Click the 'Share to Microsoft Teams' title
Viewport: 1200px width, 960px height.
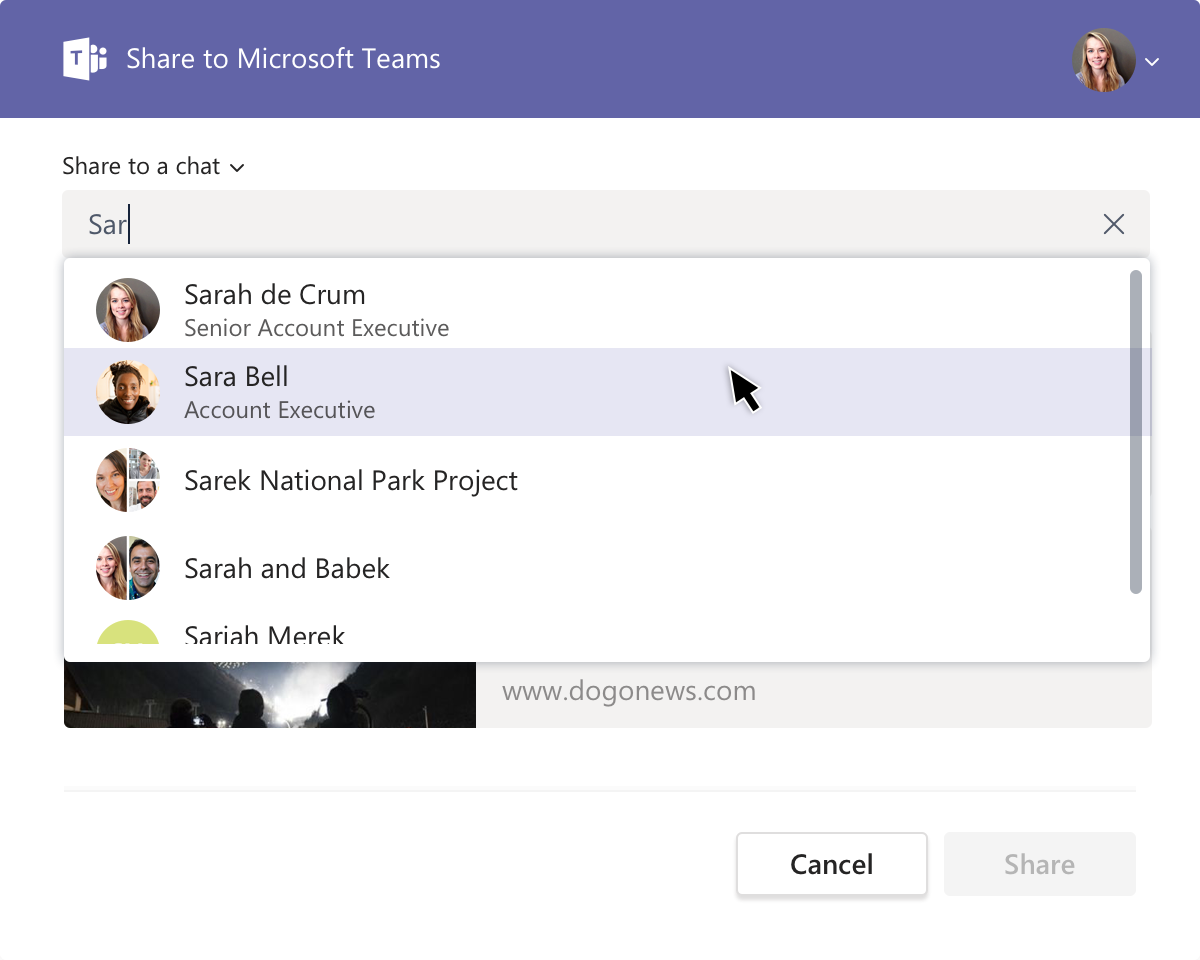tap(283, 59)
